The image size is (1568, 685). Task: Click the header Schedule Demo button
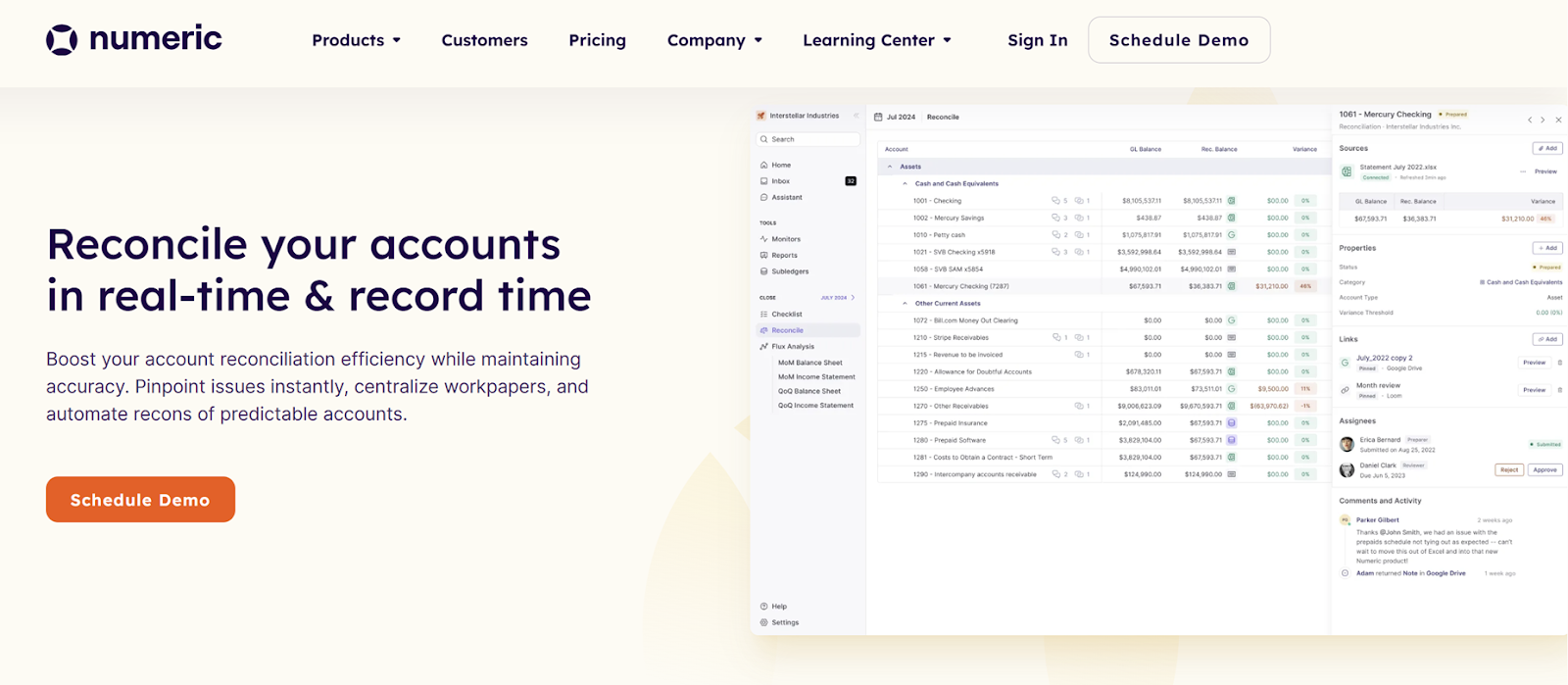(x=1179, y=40)
